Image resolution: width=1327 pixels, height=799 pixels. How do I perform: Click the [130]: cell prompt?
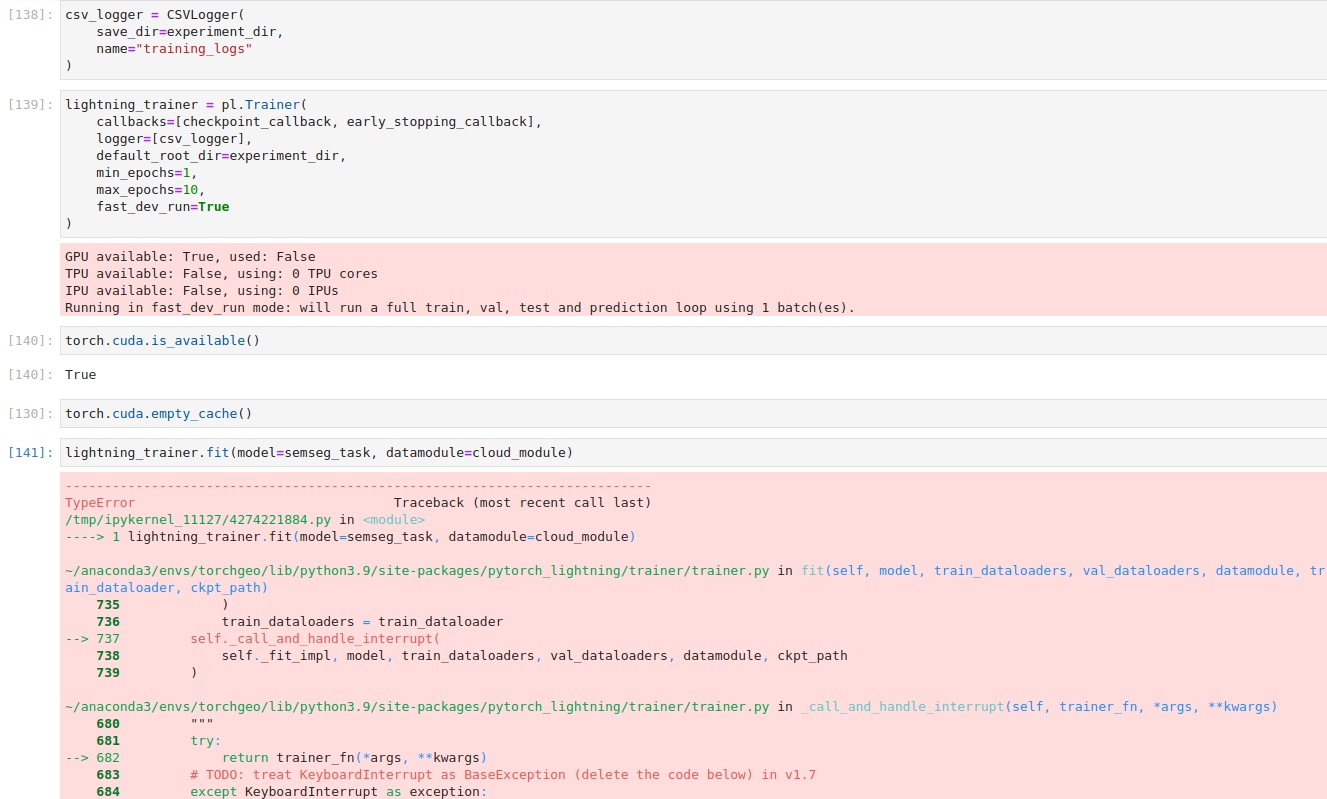click(x=31, y=414)
